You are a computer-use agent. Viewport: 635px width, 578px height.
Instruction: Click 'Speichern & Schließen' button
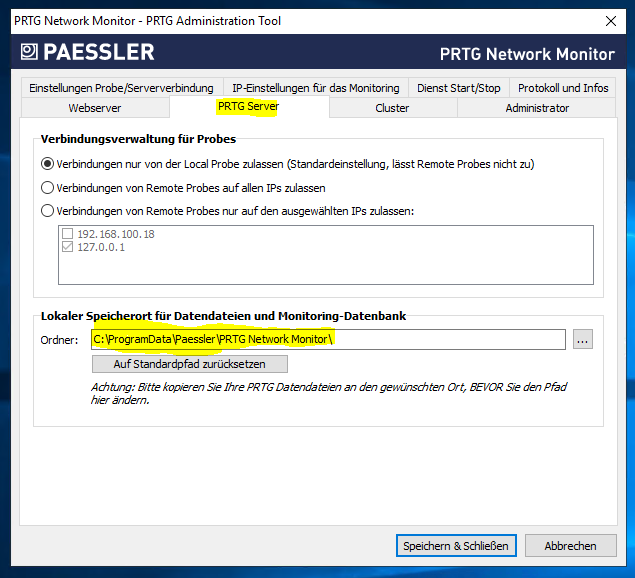[456, 546]
